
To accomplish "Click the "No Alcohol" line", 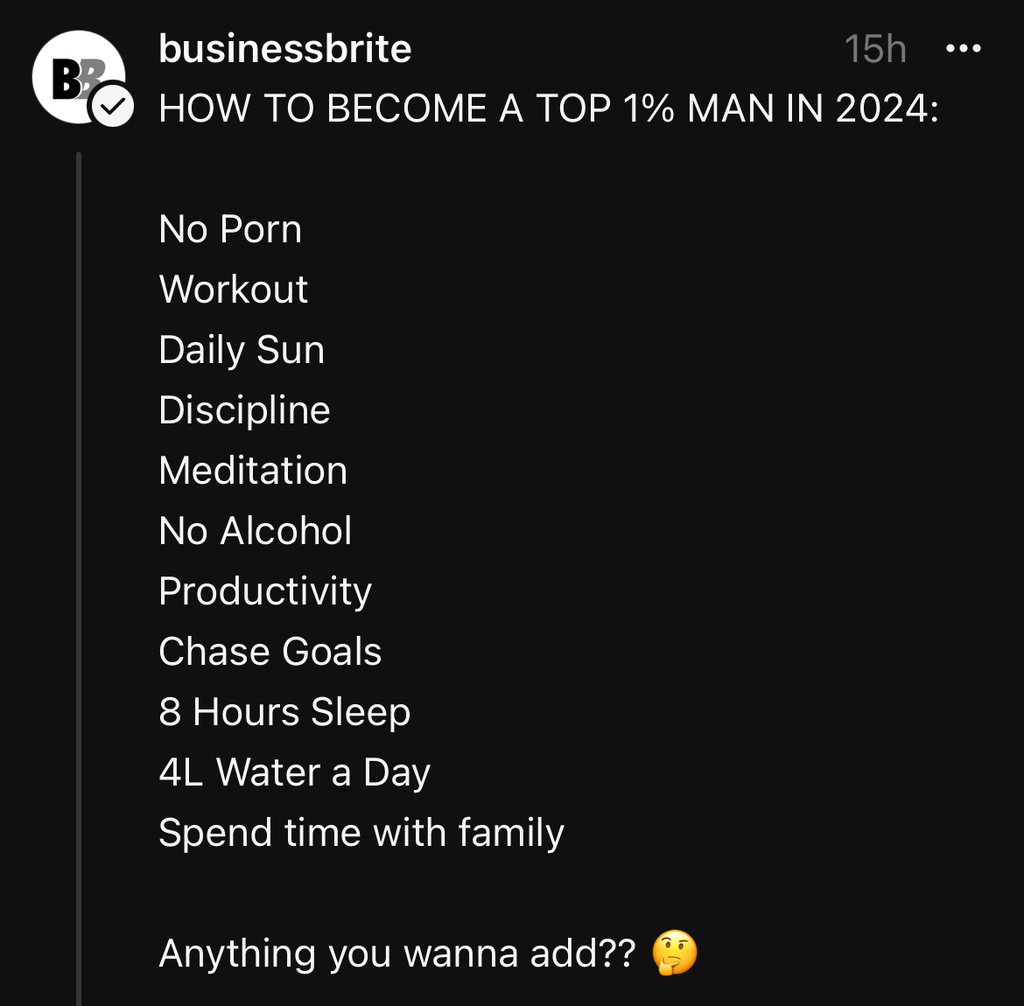I will [255, 531].
